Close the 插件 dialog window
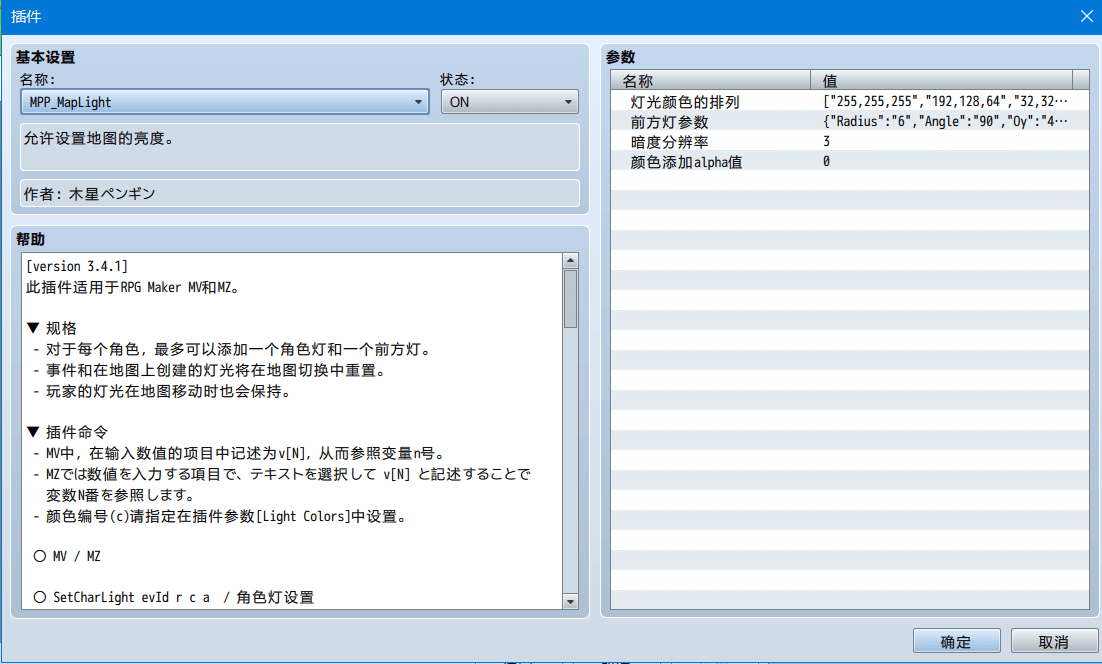 (x=1087, y=16)
